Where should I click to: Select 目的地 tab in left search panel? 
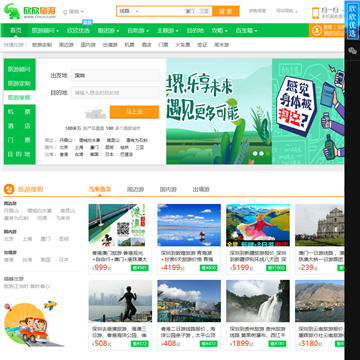coord(20,154)
